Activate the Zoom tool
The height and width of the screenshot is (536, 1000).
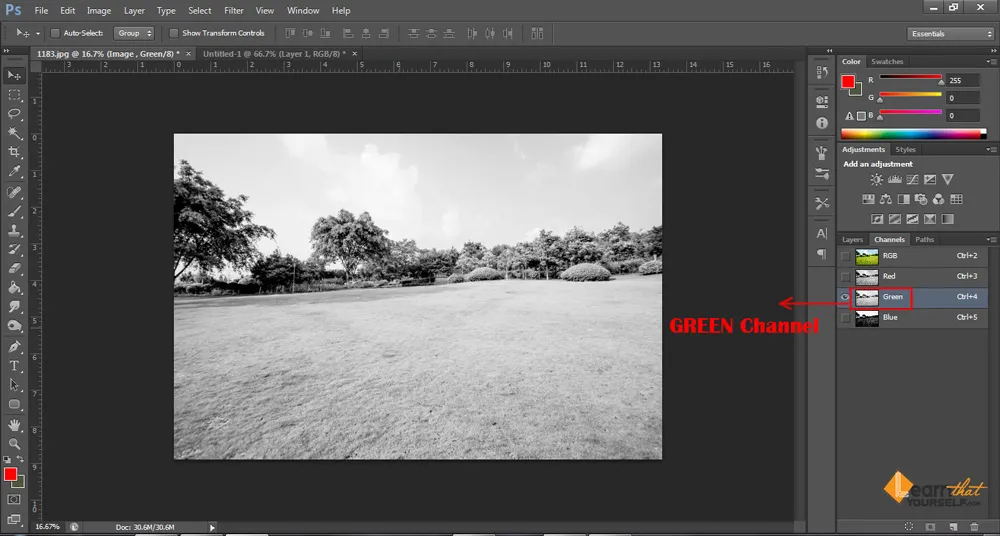tap(15, 443)
